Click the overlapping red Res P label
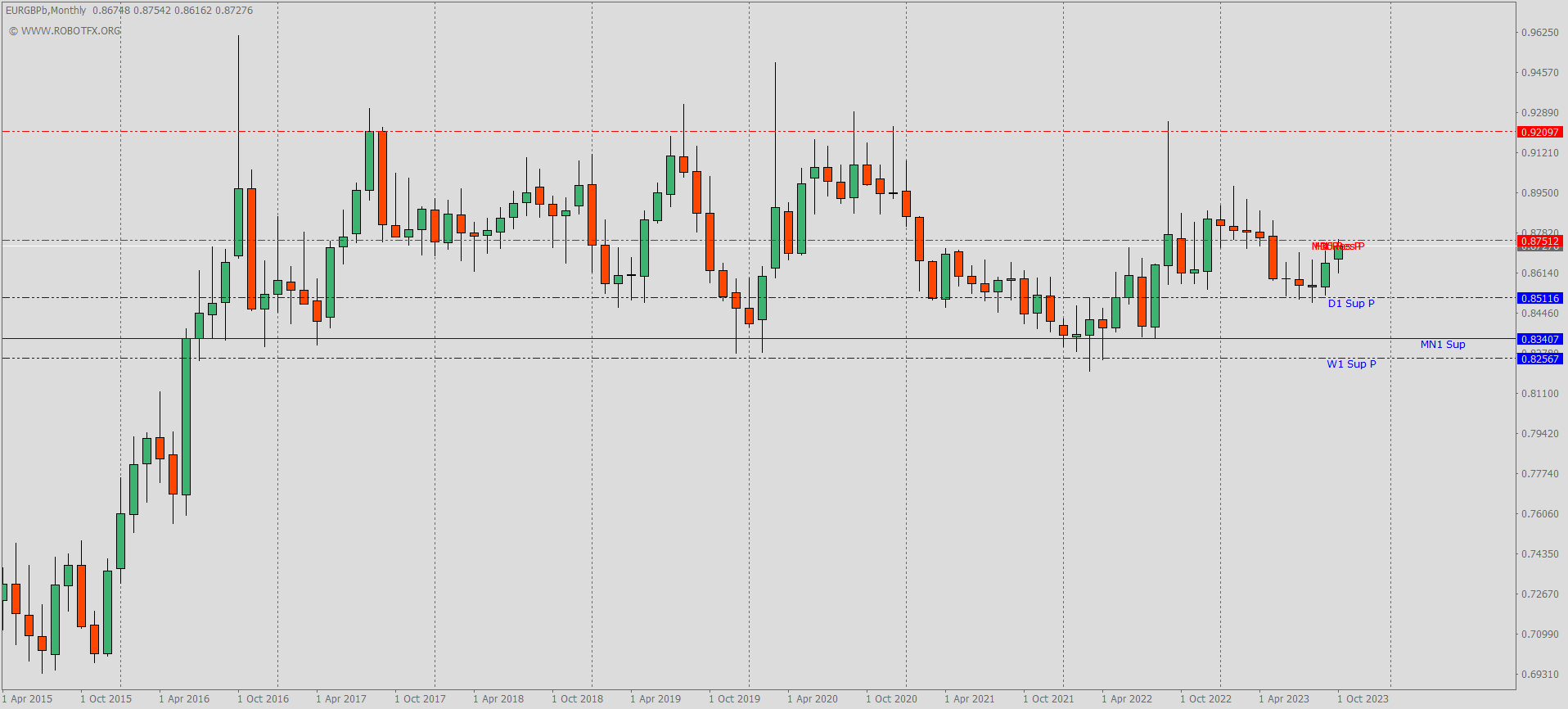Image resolution: width=1568 pixels, height=709 pixels. [1338, 246]
